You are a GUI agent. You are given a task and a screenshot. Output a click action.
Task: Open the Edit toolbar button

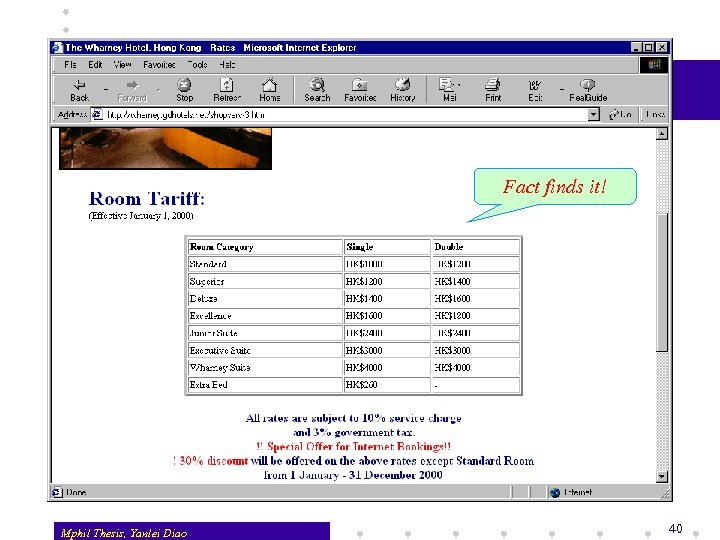[535, 90]
